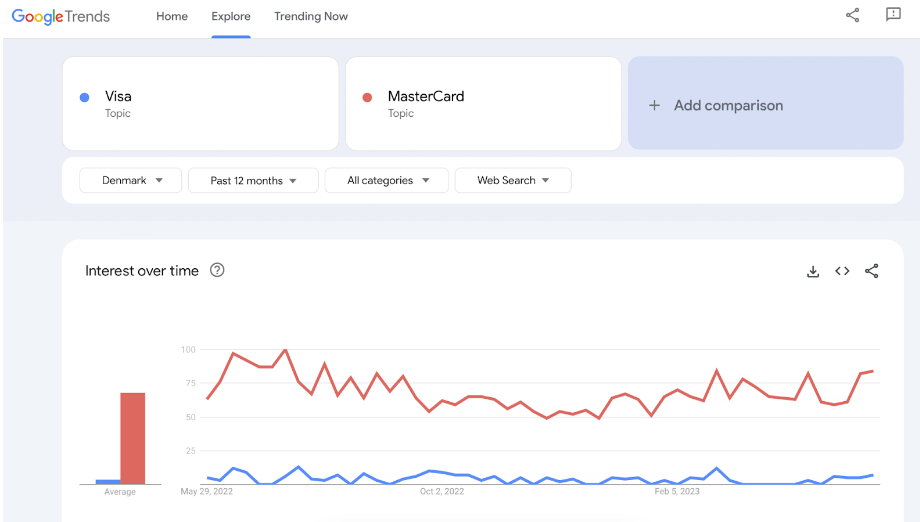This screenshot has height=522, width=920.
Task: Open help for Interest over time
Action: click(x=217, y=270)
